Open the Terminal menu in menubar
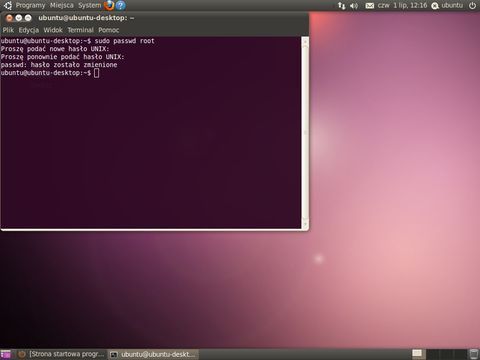This screenshot has width=480, height=360. [x=80, y=30]
